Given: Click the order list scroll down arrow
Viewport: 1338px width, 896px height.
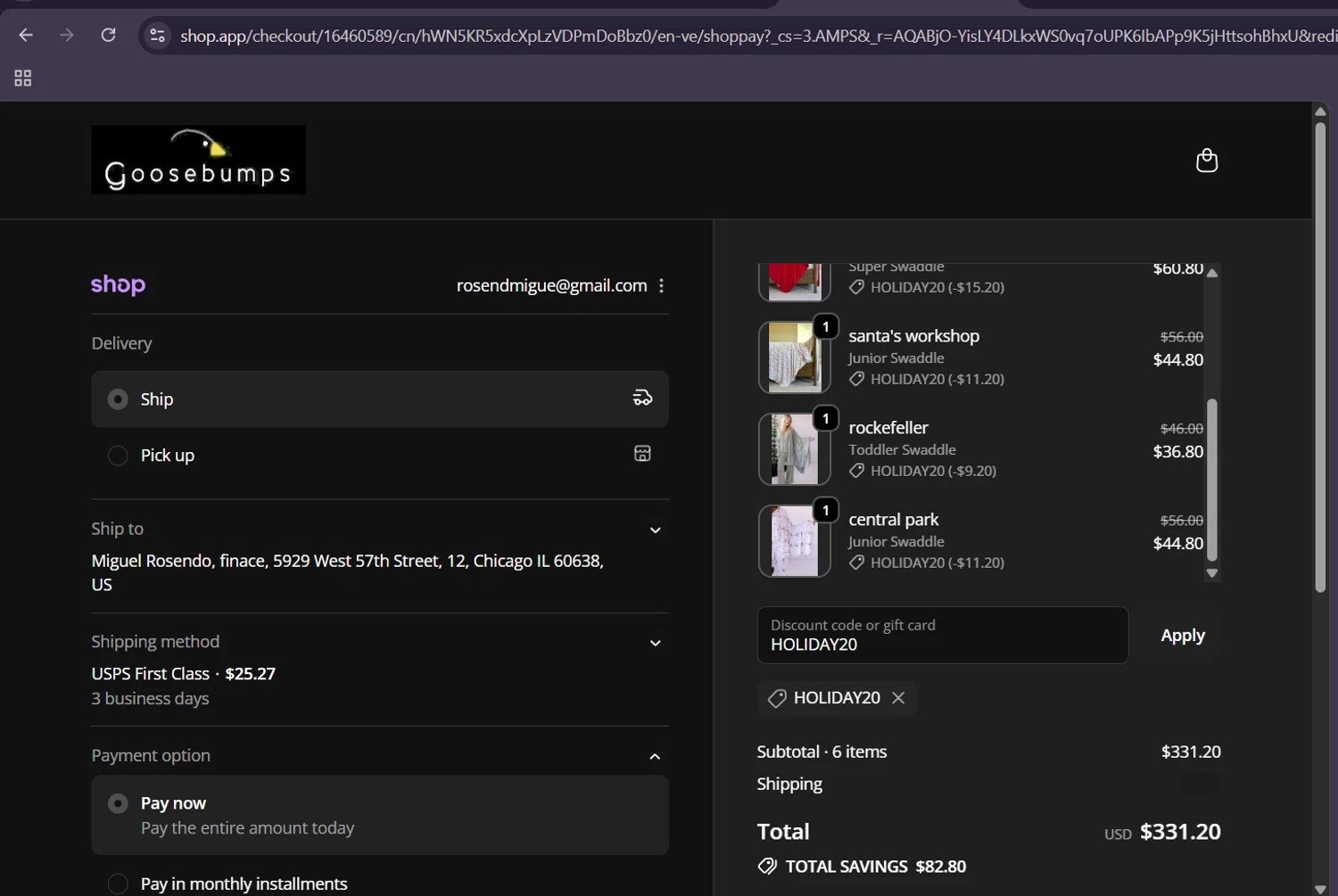Looking at the screenshot, I should (1212, 573).
